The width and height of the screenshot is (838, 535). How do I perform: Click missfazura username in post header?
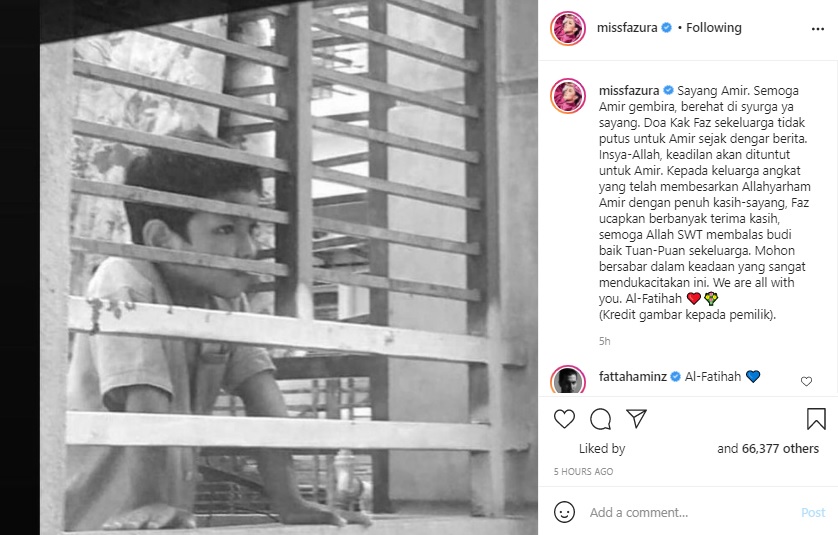pos(627,28)
